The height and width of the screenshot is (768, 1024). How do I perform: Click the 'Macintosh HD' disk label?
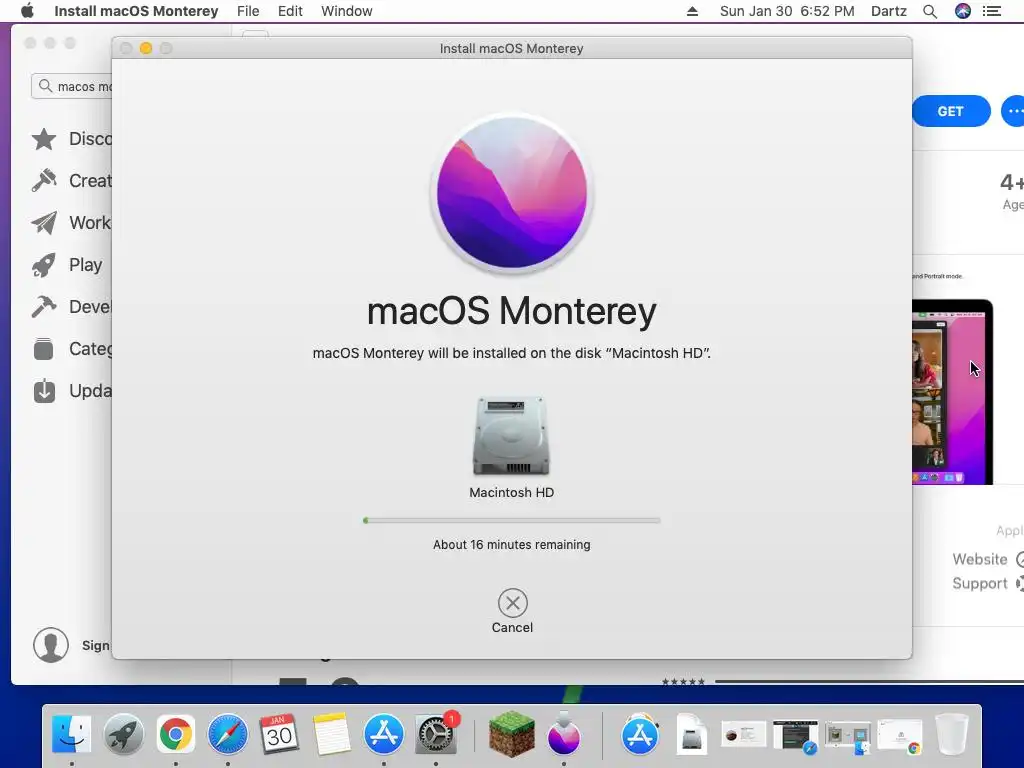pyautogui.click(x=511, y=492)
